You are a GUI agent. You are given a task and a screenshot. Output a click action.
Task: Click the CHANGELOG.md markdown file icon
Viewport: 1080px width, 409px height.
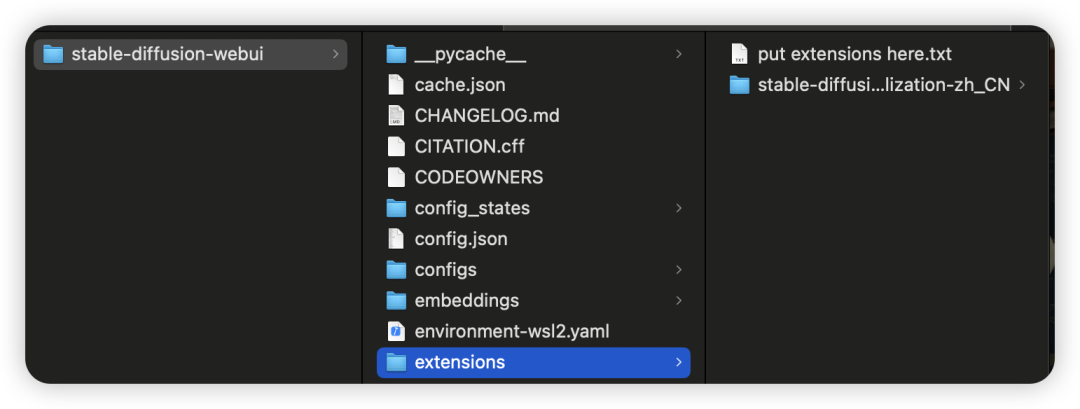(396, 116)
